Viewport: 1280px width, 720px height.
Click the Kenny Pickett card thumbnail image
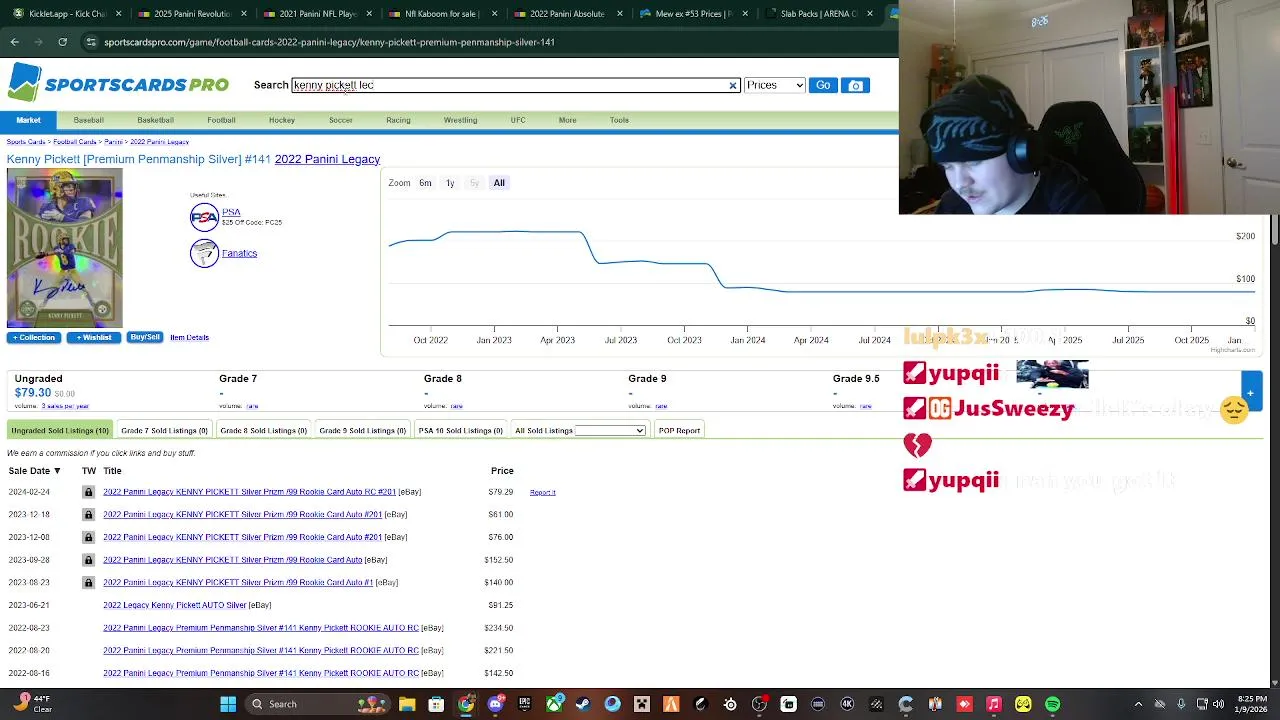point(65,248)
